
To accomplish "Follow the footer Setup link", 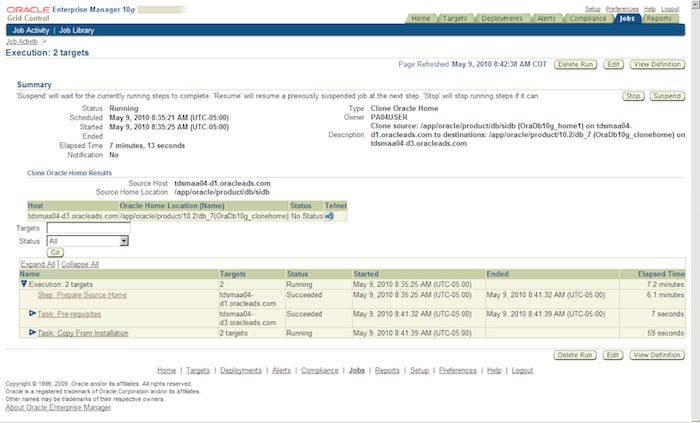I will 419,370.
